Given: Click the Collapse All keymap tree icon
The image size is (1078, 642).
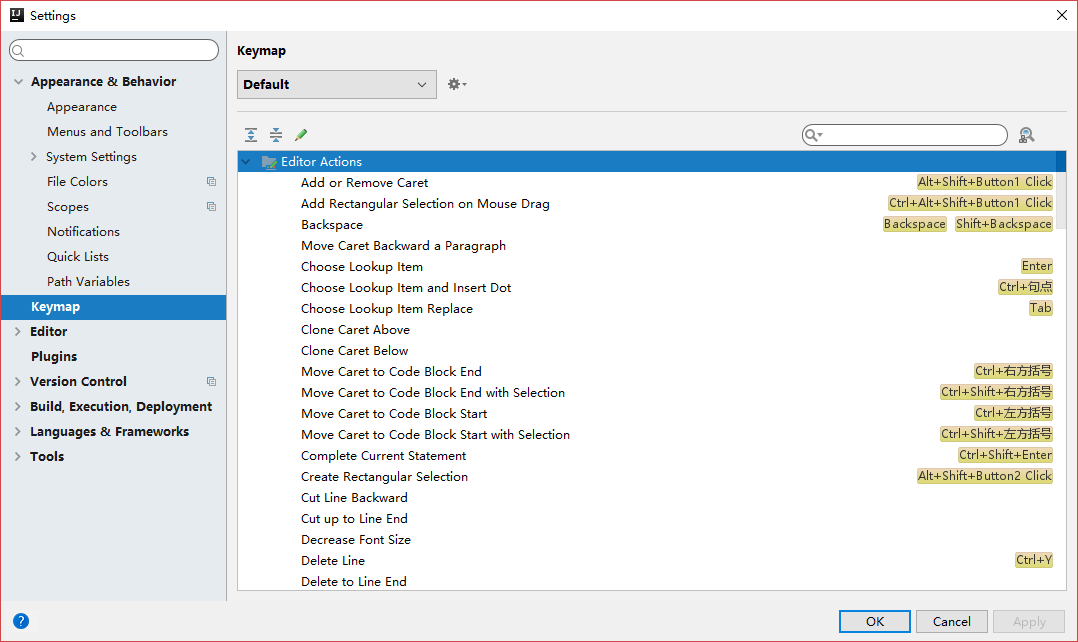Looking at the screenshot, I should 276,135.
